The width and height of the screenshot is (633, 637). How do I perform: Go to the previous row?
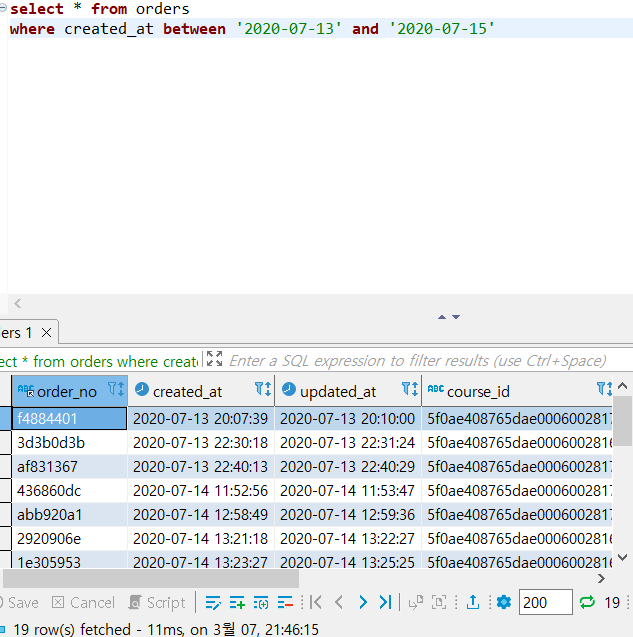(339, 602)
